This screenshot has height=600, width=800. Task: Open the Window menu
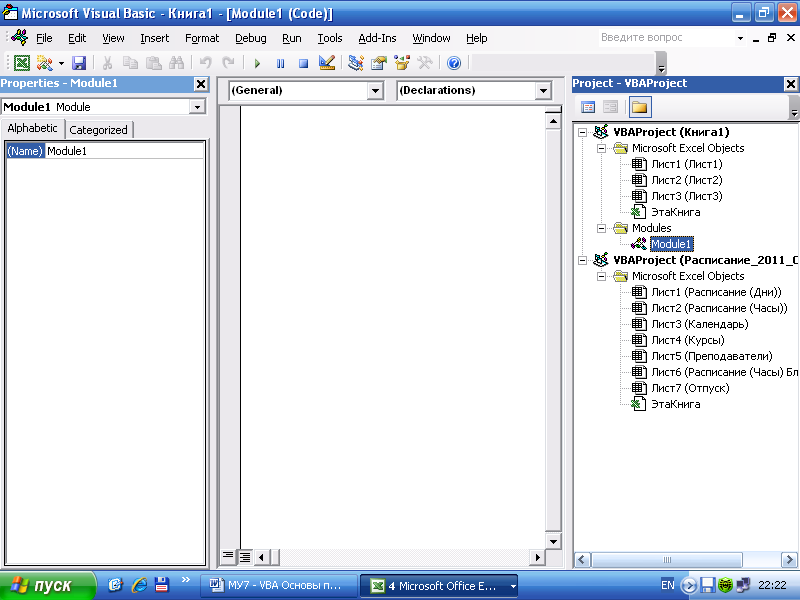(431, 38)
